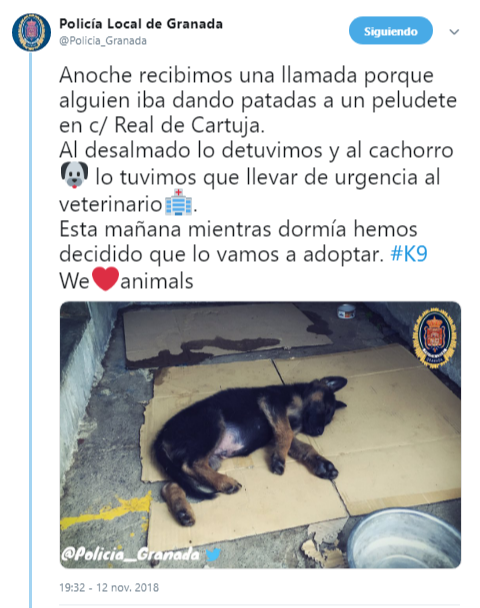Click the small food can in the photo
The image size is (480, 608).
click(345, 311)
